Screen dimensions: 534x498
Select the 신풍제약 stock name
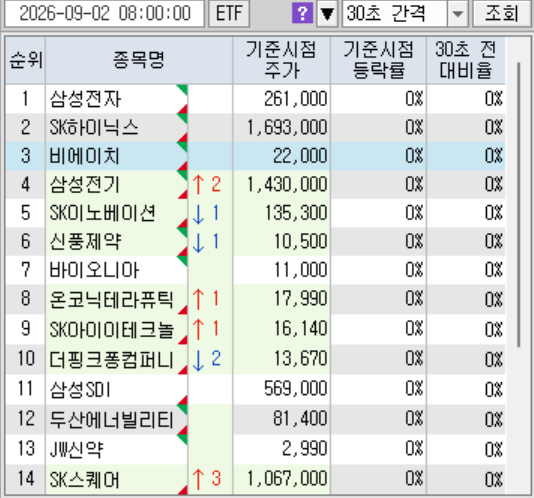[x=85, y=242]
